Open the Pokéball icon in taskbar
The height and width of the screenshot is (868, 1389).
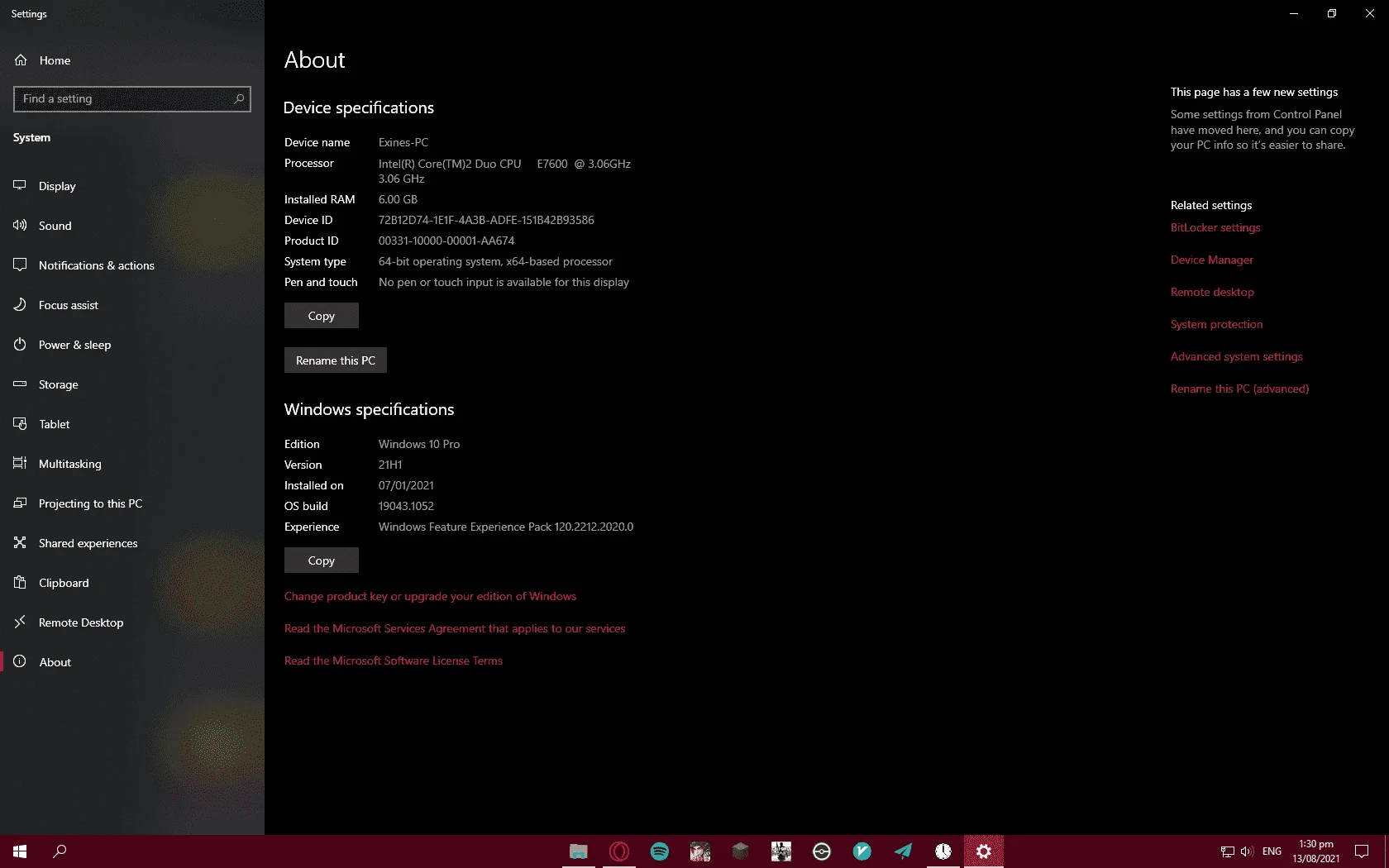tap(822, 851)
